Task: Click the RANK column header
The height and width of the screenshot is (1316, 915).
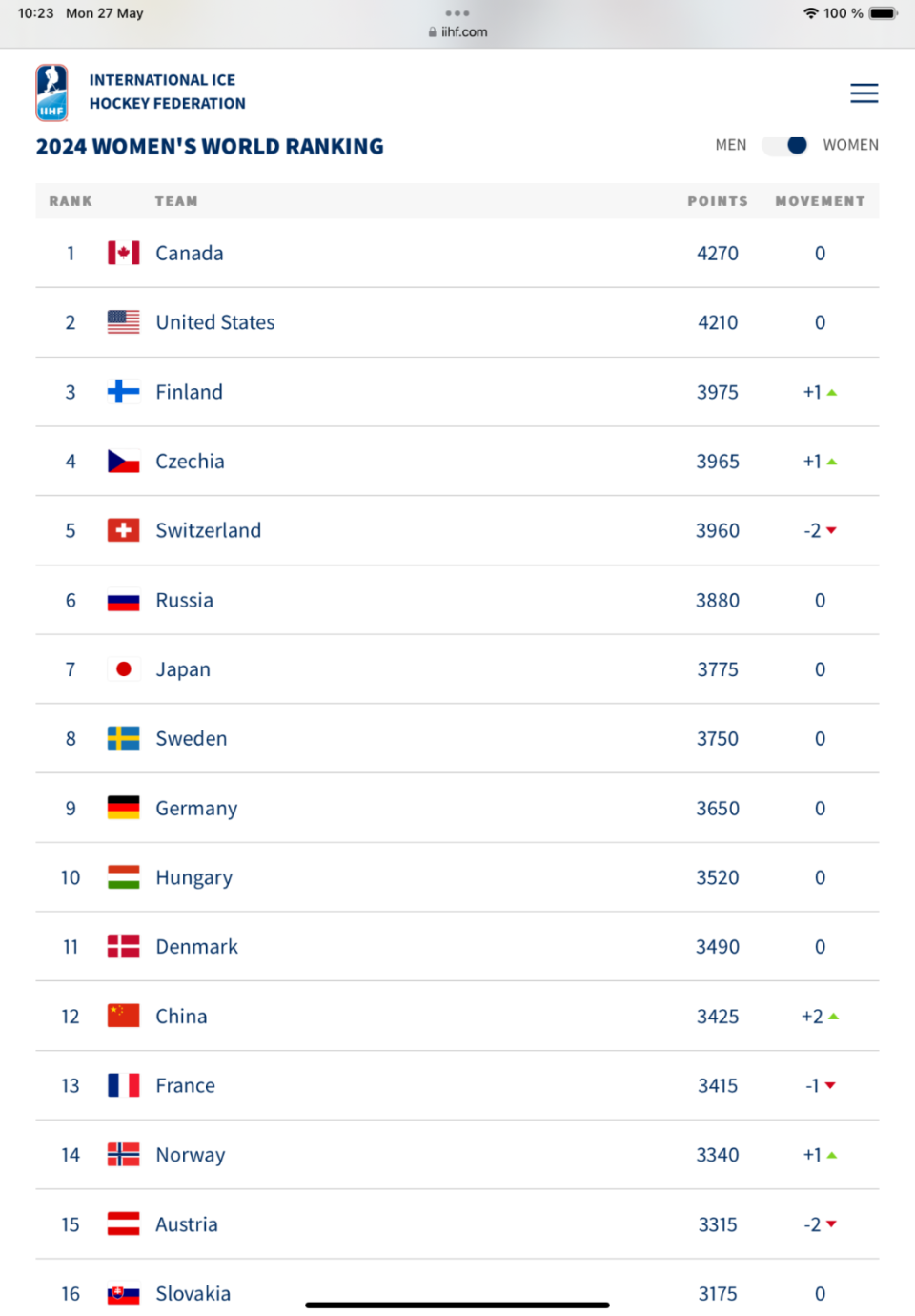Action: click(x=71, y=201)
